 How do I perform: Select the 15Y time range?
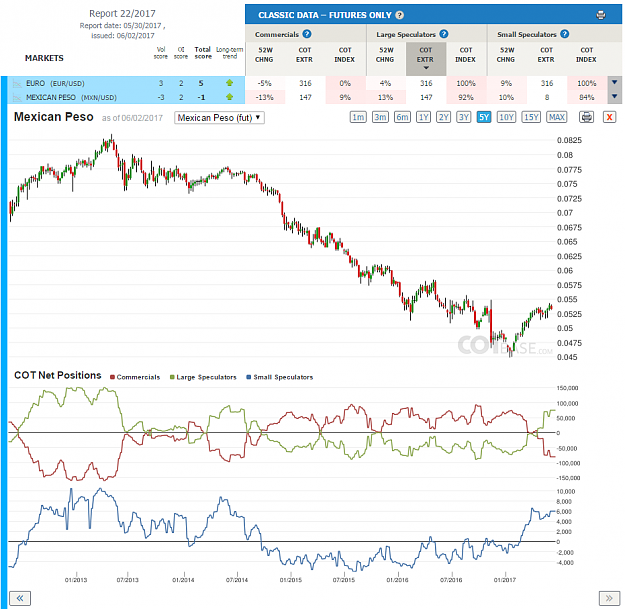click(x=531, y=117)
